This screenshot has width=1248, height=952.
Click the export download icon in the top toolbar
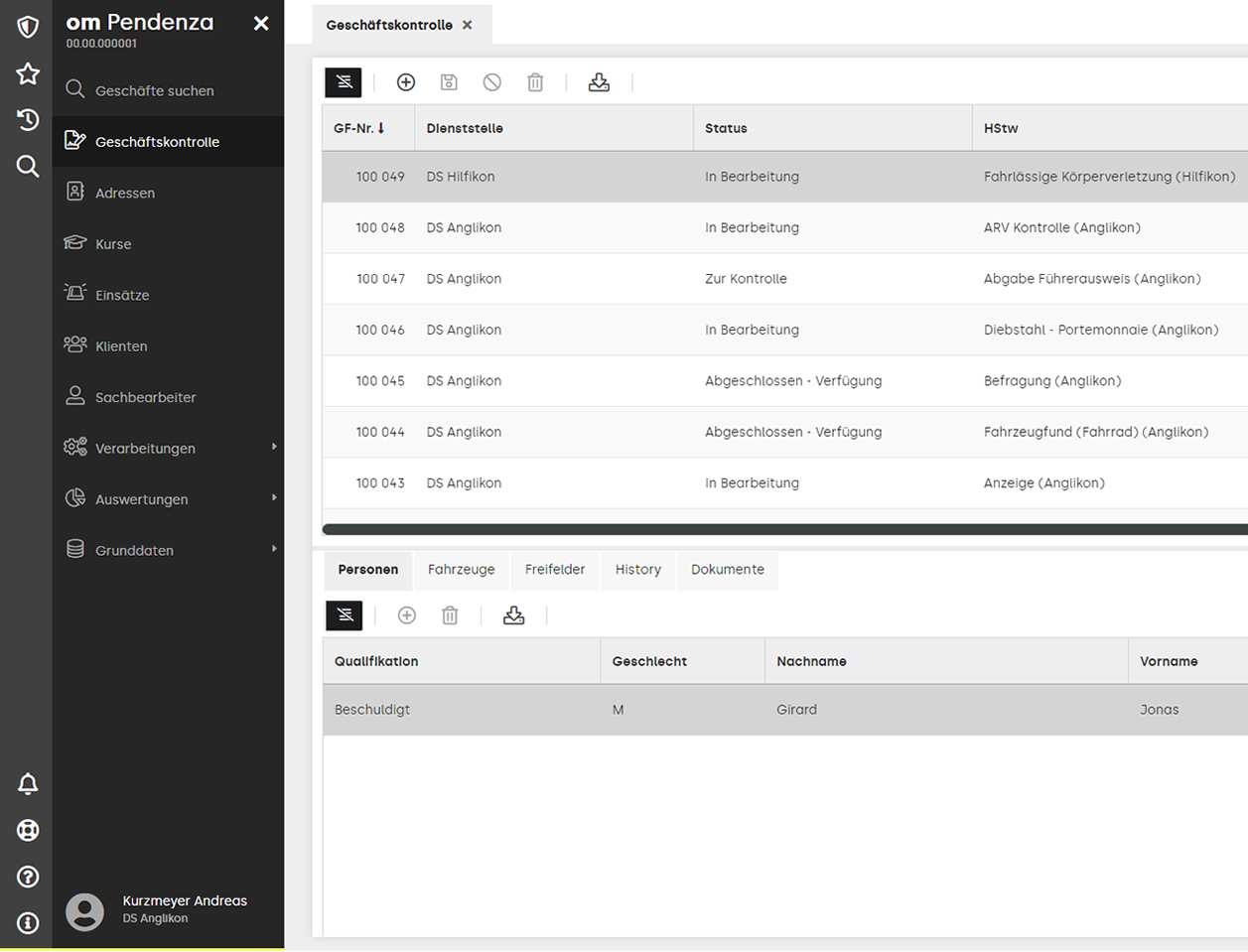click(599, 82)
